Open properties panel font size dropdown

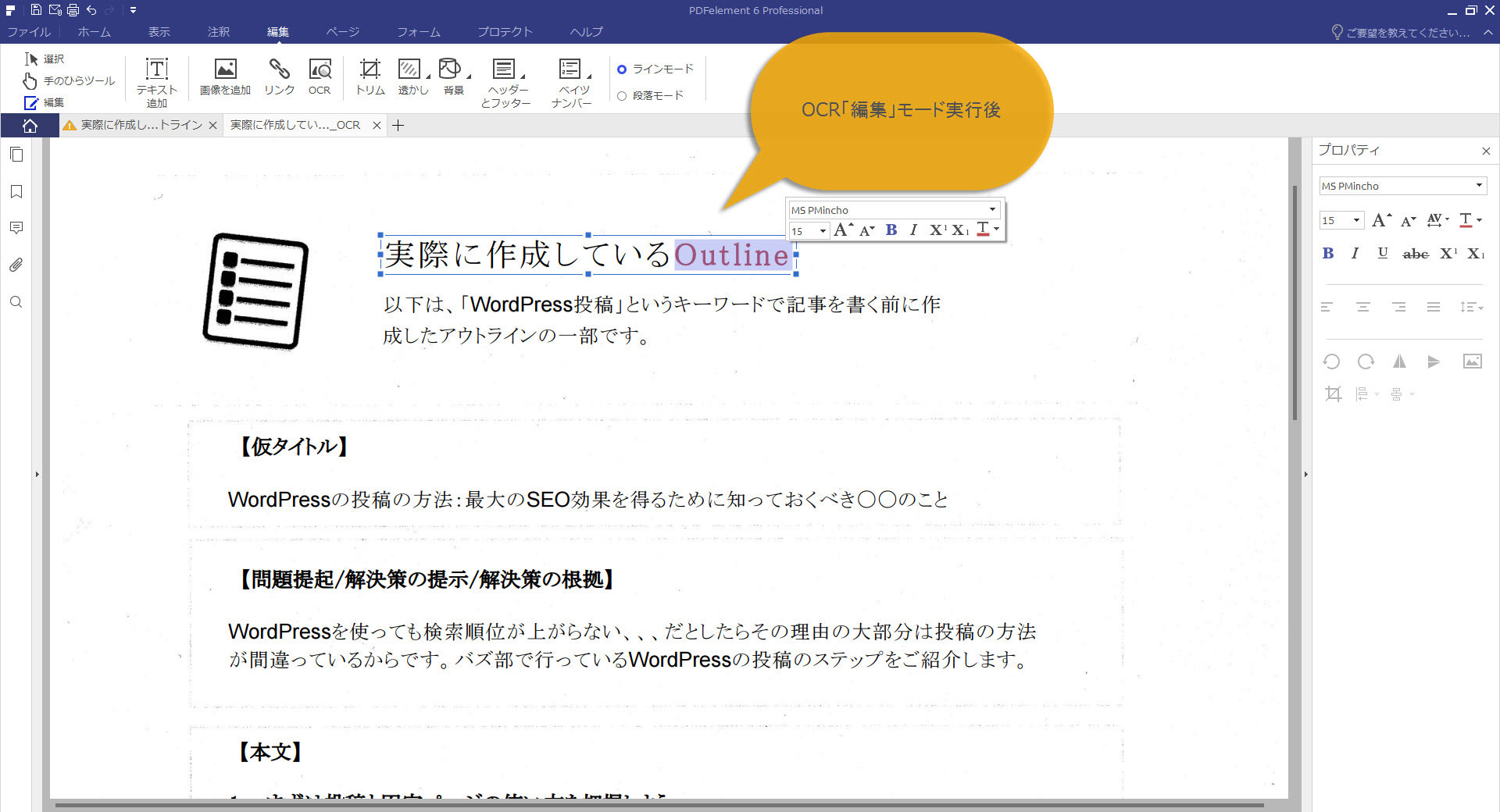[x=1356, y=220]
